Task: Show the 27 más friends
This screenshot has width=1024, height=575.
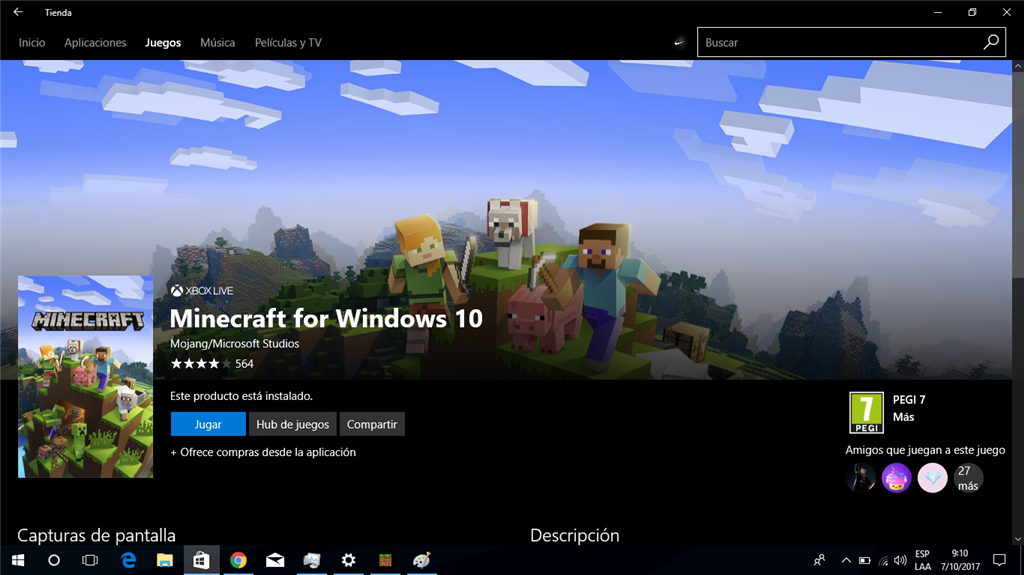Action: click(968, 478)
